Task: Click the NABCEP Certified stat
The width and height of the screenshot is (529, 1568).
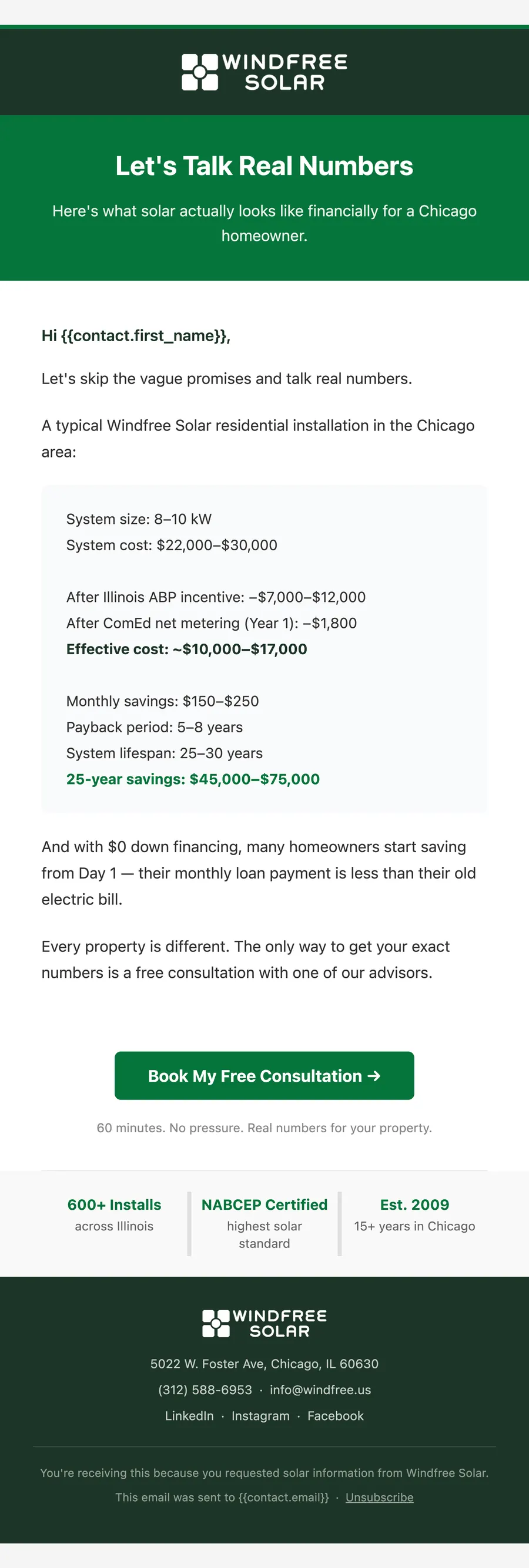Action: (264, 1204)
